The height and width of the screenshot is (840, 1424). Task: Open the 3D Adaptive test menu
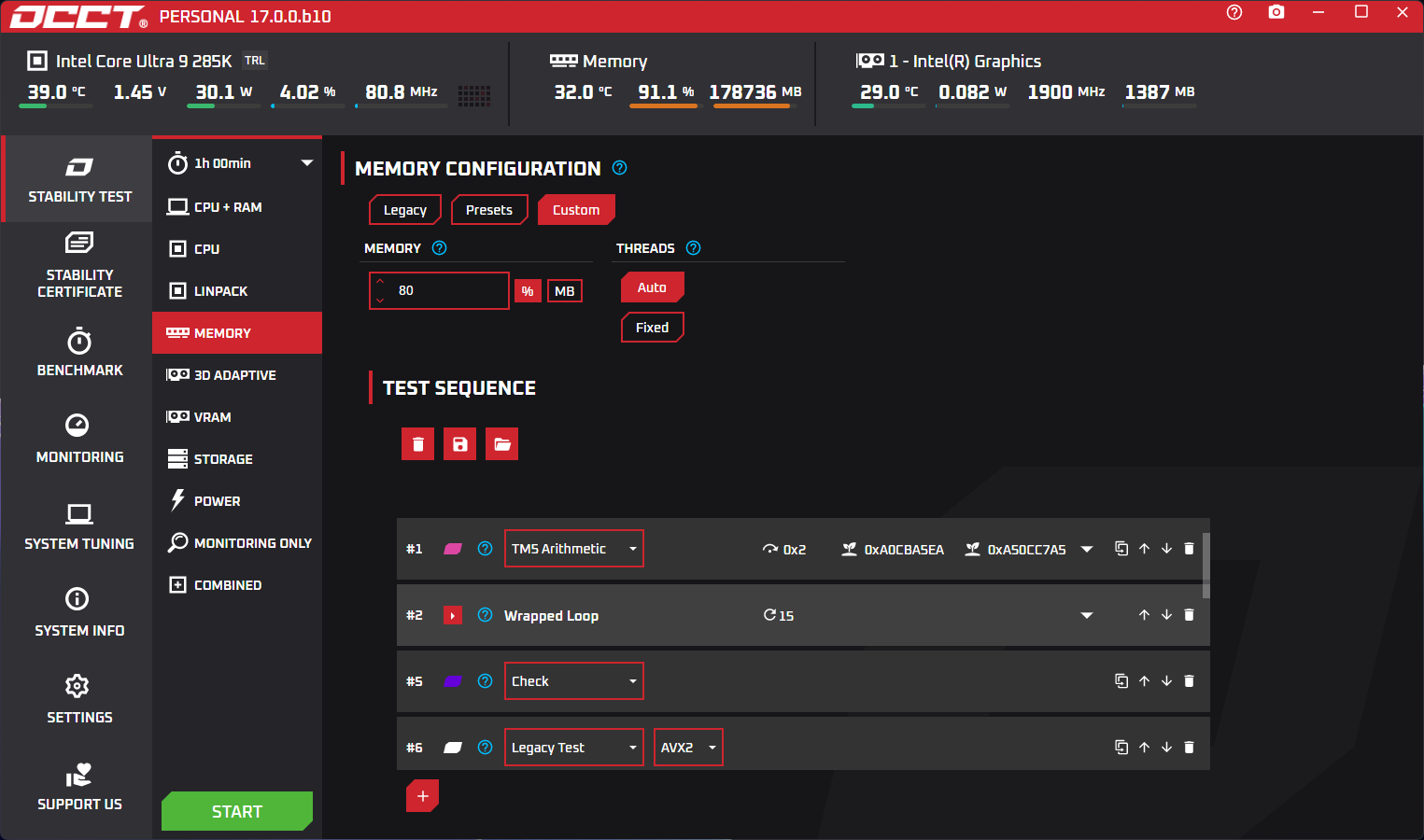tap(235, 375)
